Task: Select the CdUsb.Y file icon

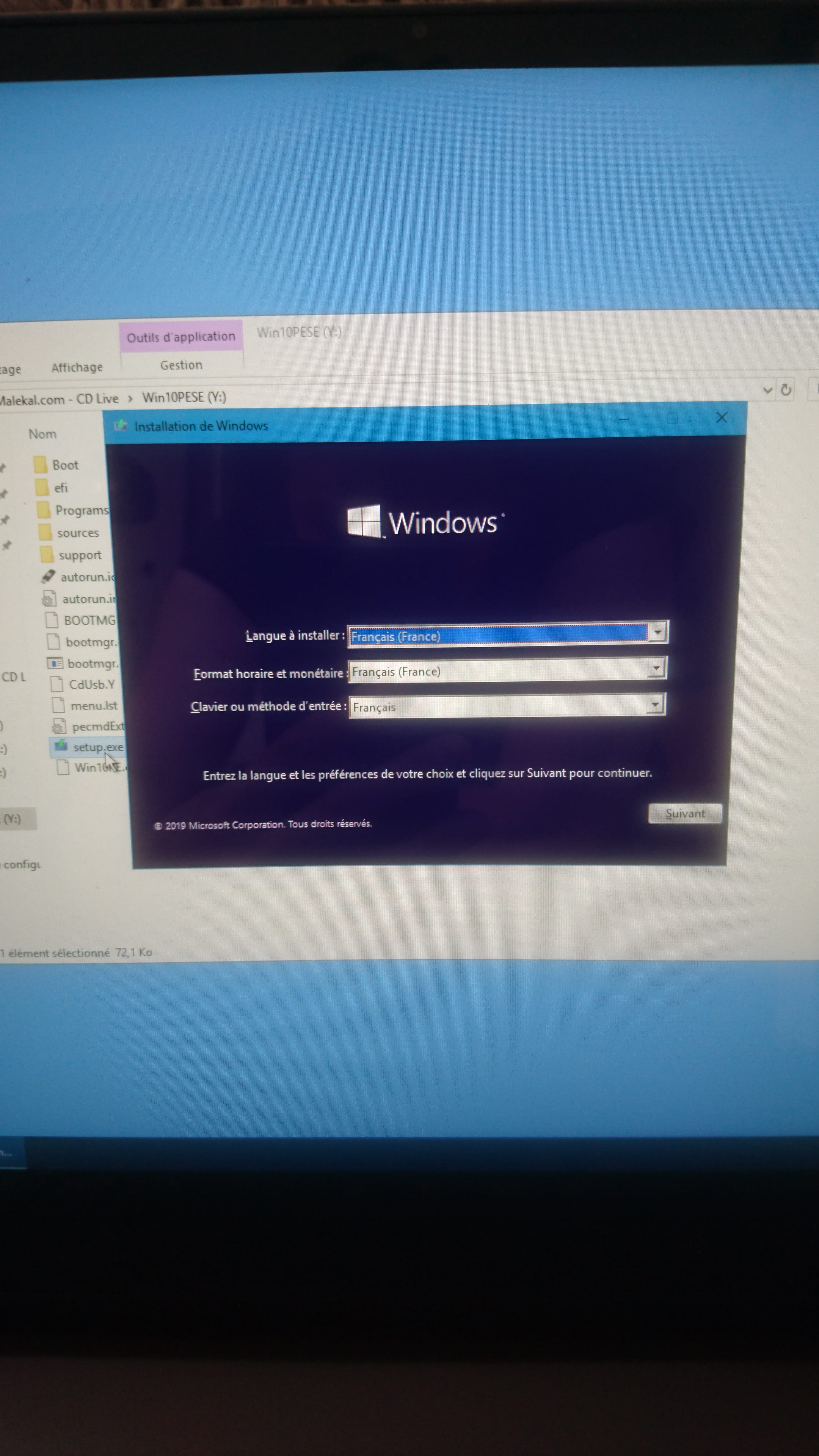Action: 56,684
